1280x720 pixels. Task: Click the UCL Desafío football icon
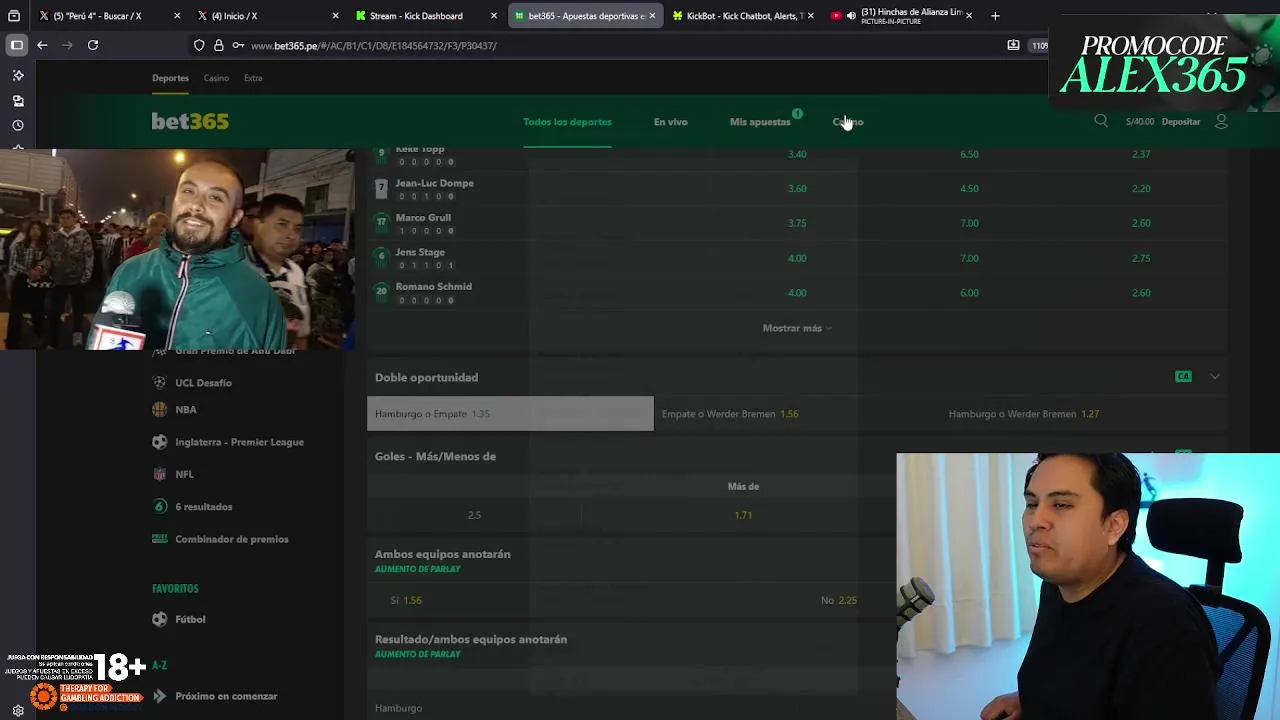(x=159, y=382)
